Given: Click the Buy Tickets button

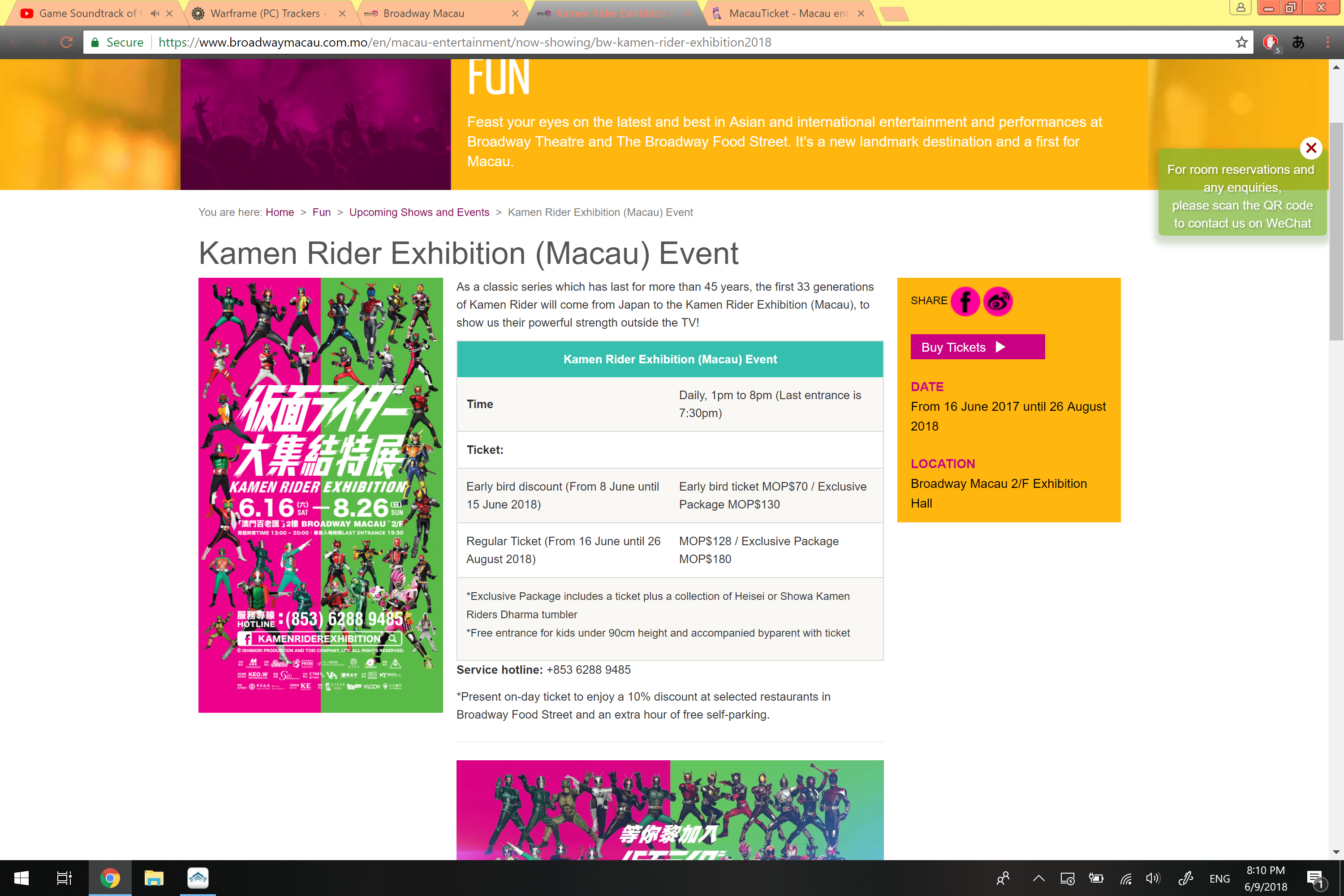Looking at the screenshot, I should click(x=978, y=347).
